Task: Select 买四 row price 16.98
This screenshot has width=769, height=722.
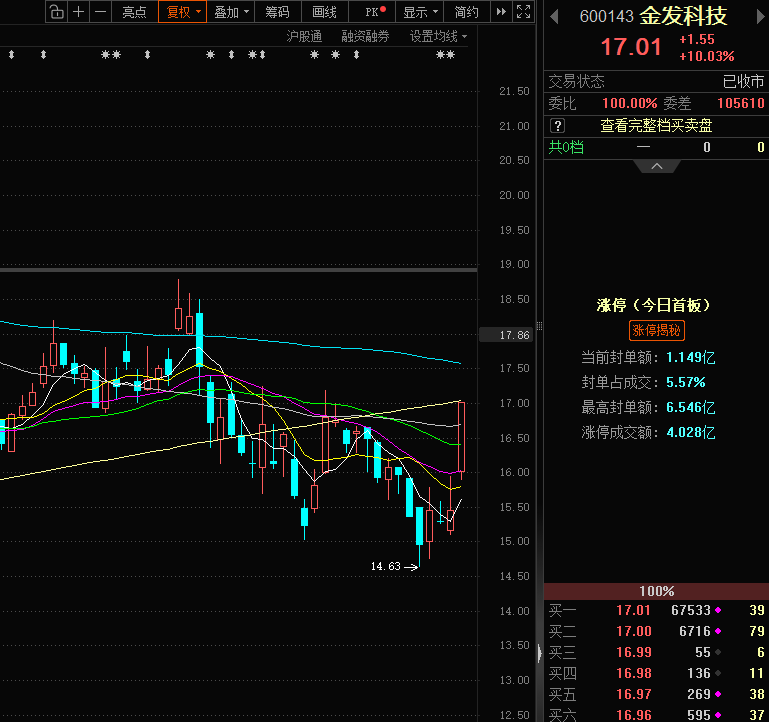Action: click(634, 673)
